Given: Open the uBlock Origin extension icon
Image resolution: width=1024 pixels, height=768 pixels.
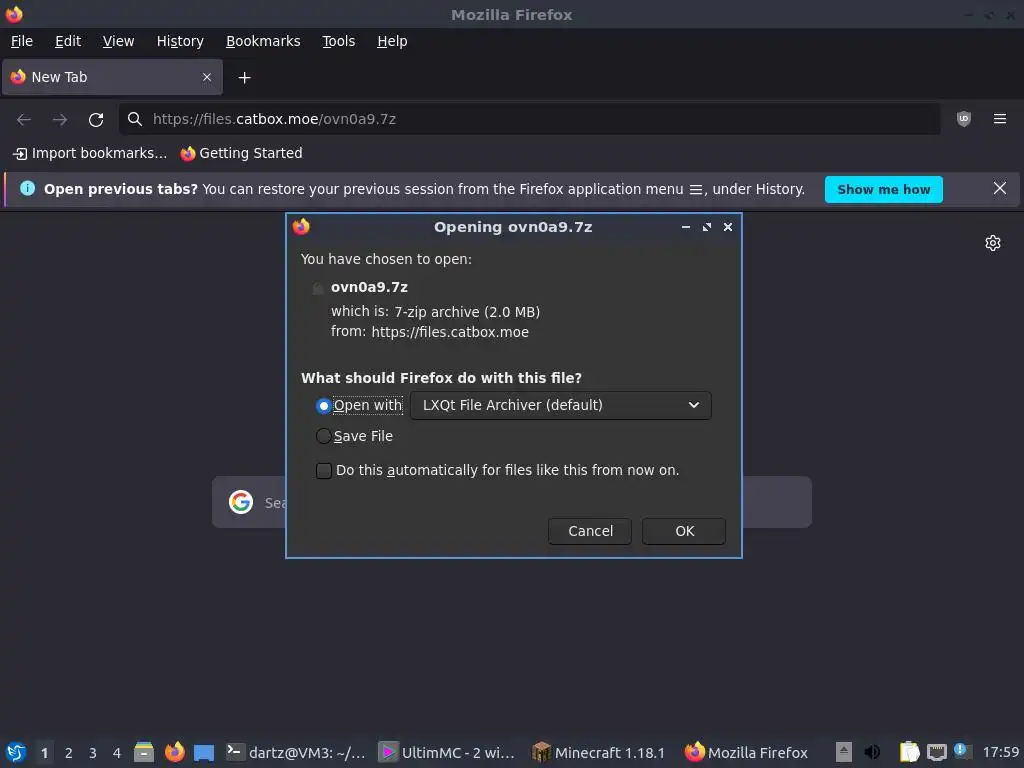Looking at the screenshot, I should point(963,119).
